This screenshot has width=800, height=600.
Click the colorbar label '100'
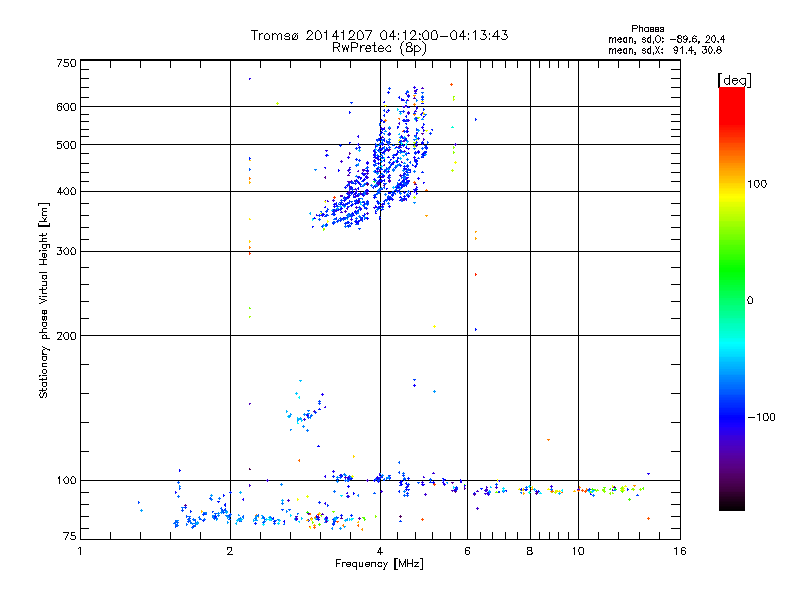757,184
